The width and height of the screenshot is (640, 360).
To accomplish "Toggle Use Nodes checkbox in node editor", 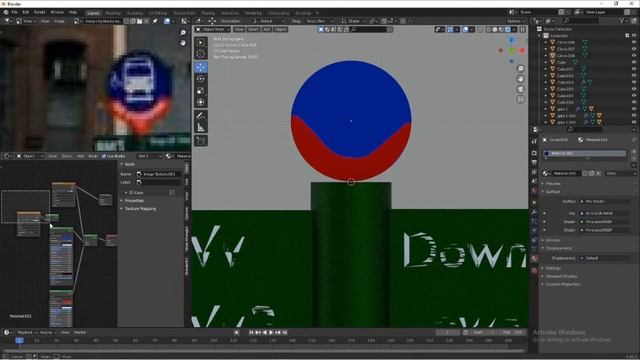I will pyautogui.click(x=104, y=156).
